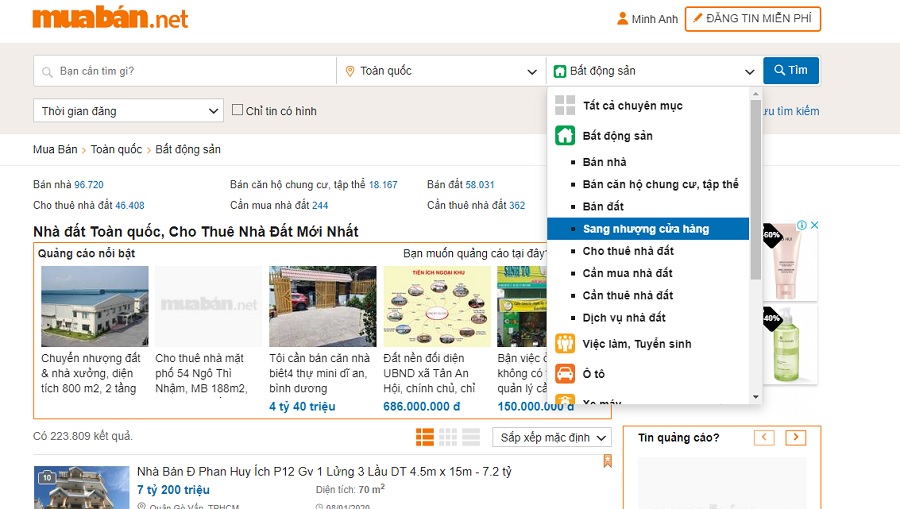Screen dimensions: 900x509
Task: Select Tất cả chuyên mục option
Action: coord(632,106)
